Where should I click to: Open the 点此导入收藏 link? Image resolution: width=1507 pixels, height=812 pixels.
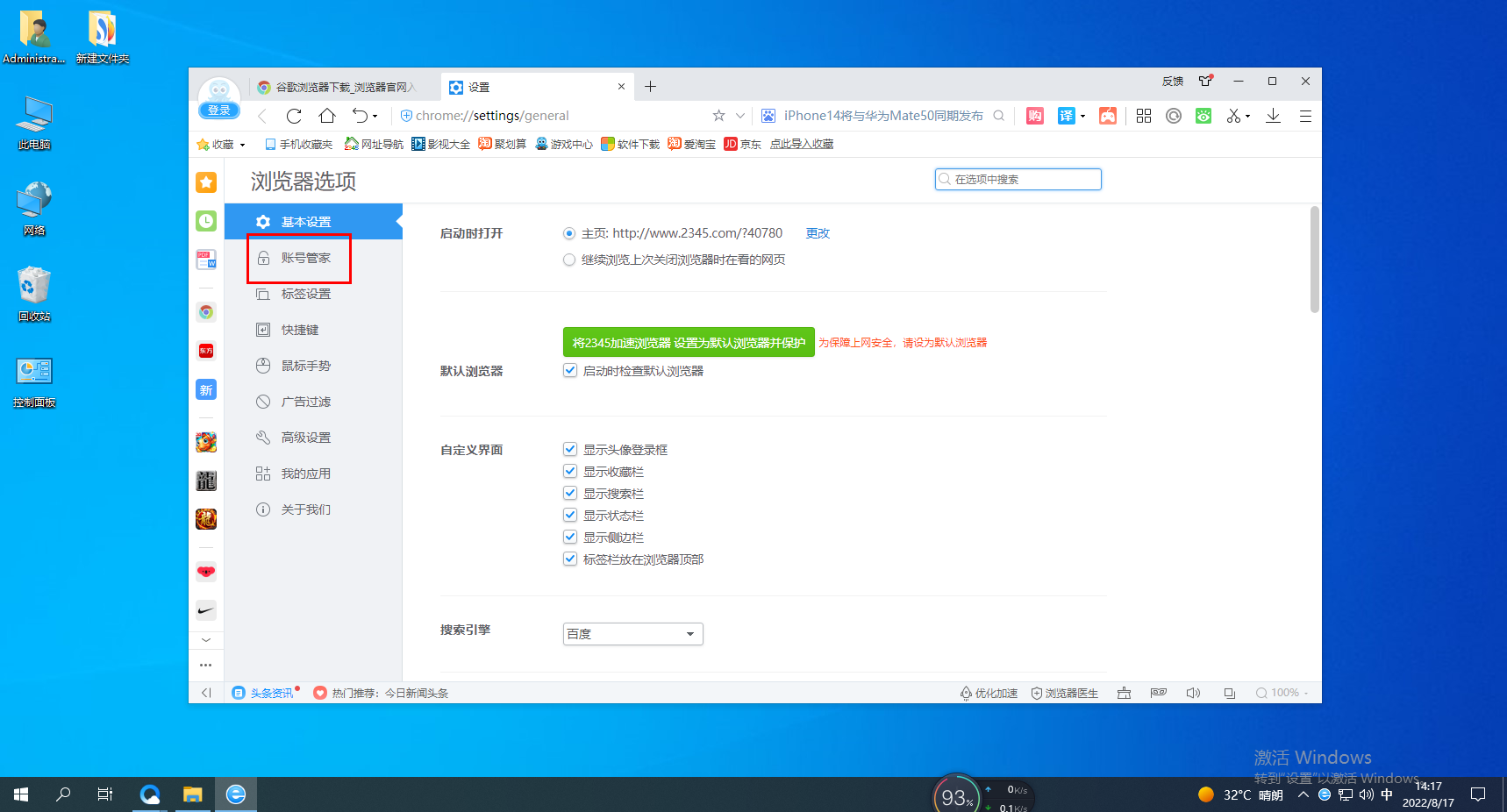tap(802, 145)
